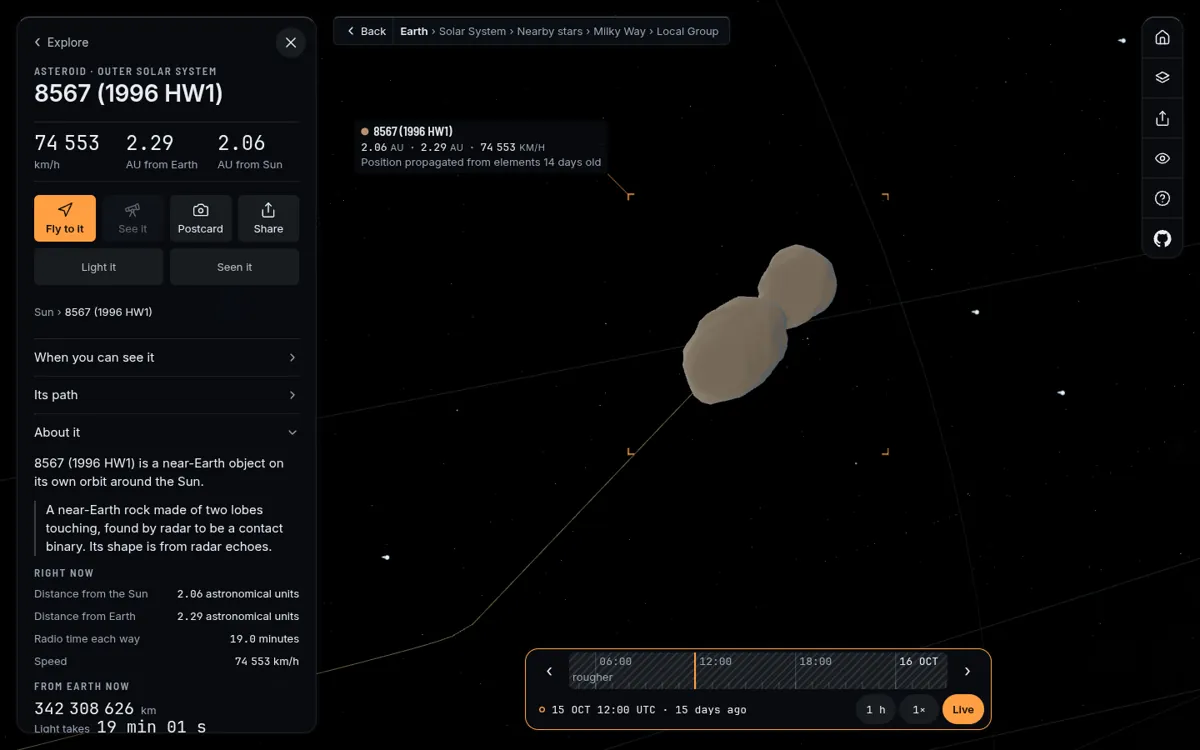Click the See it telescope button
1200x750 pixels.
pos(133,218)
